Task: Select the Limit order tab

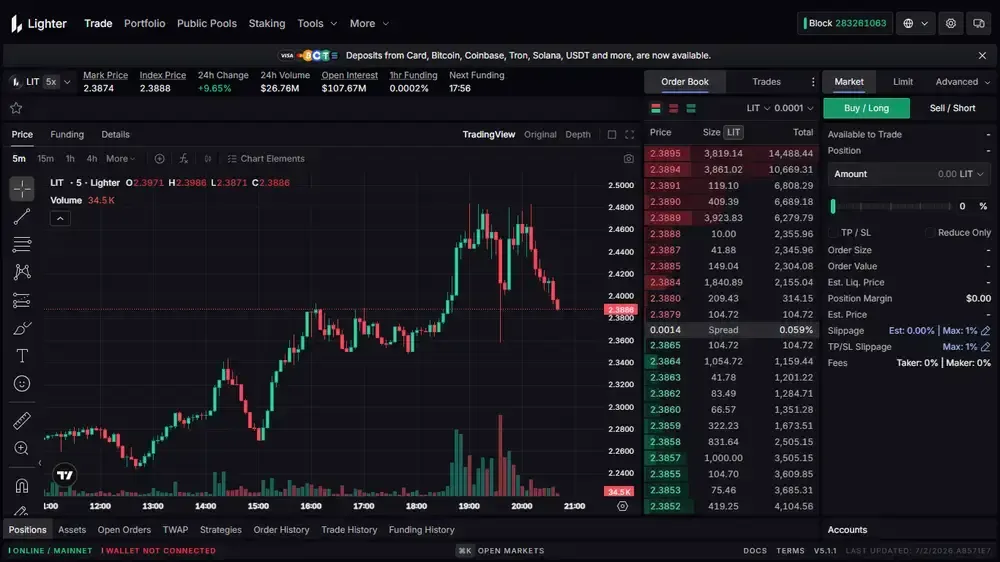Action: pyautogui.click(x=902, y=82)
